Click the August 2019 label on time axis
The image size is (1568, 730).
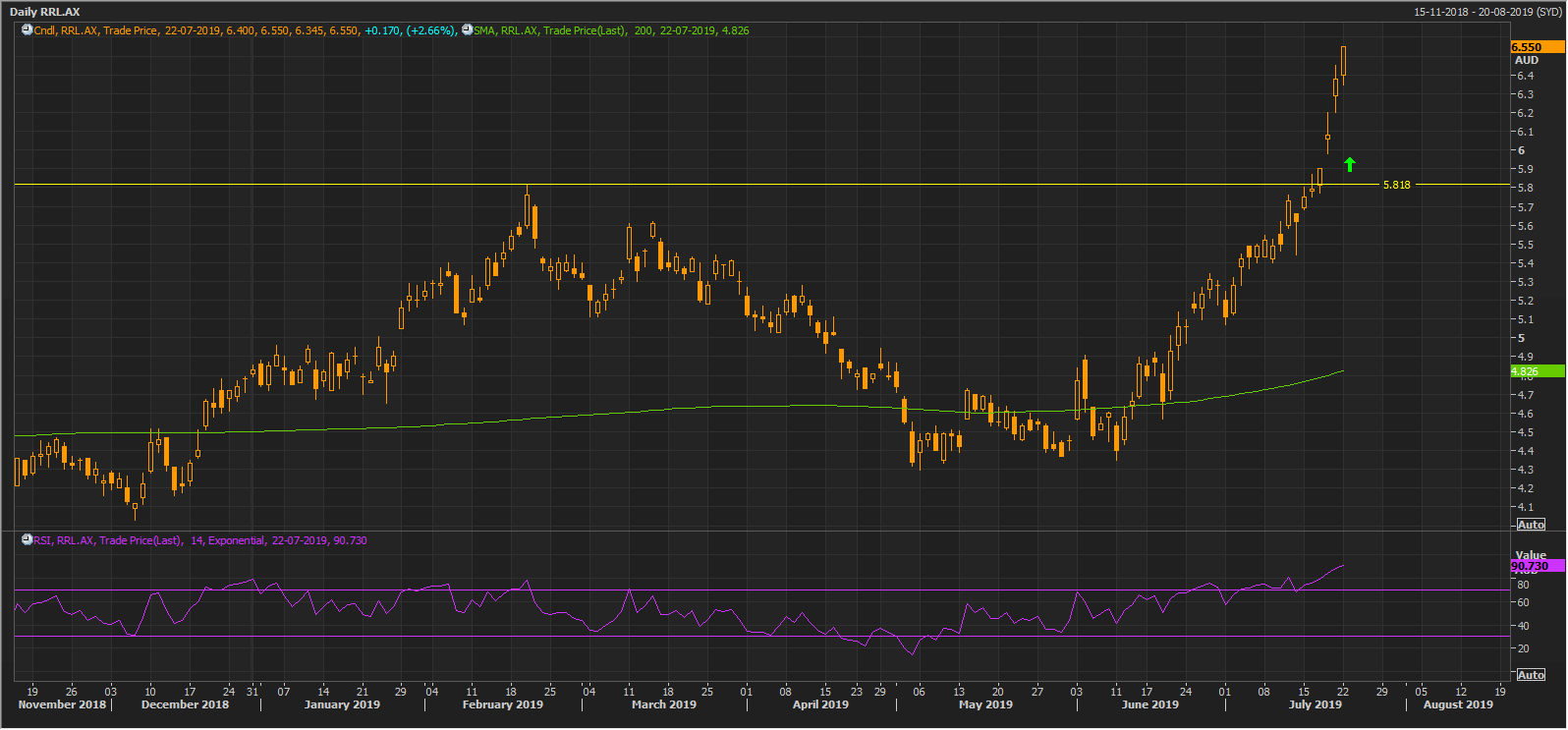click(1458, 704)
